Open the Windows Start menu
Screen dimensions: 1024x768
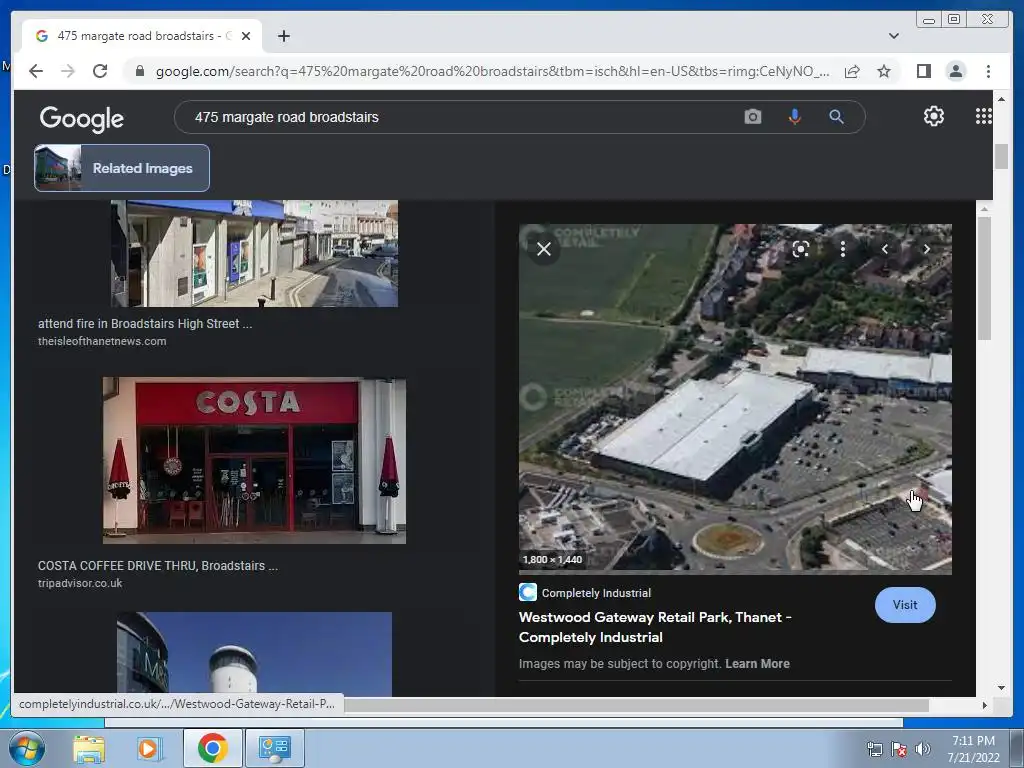click(26, 748)
